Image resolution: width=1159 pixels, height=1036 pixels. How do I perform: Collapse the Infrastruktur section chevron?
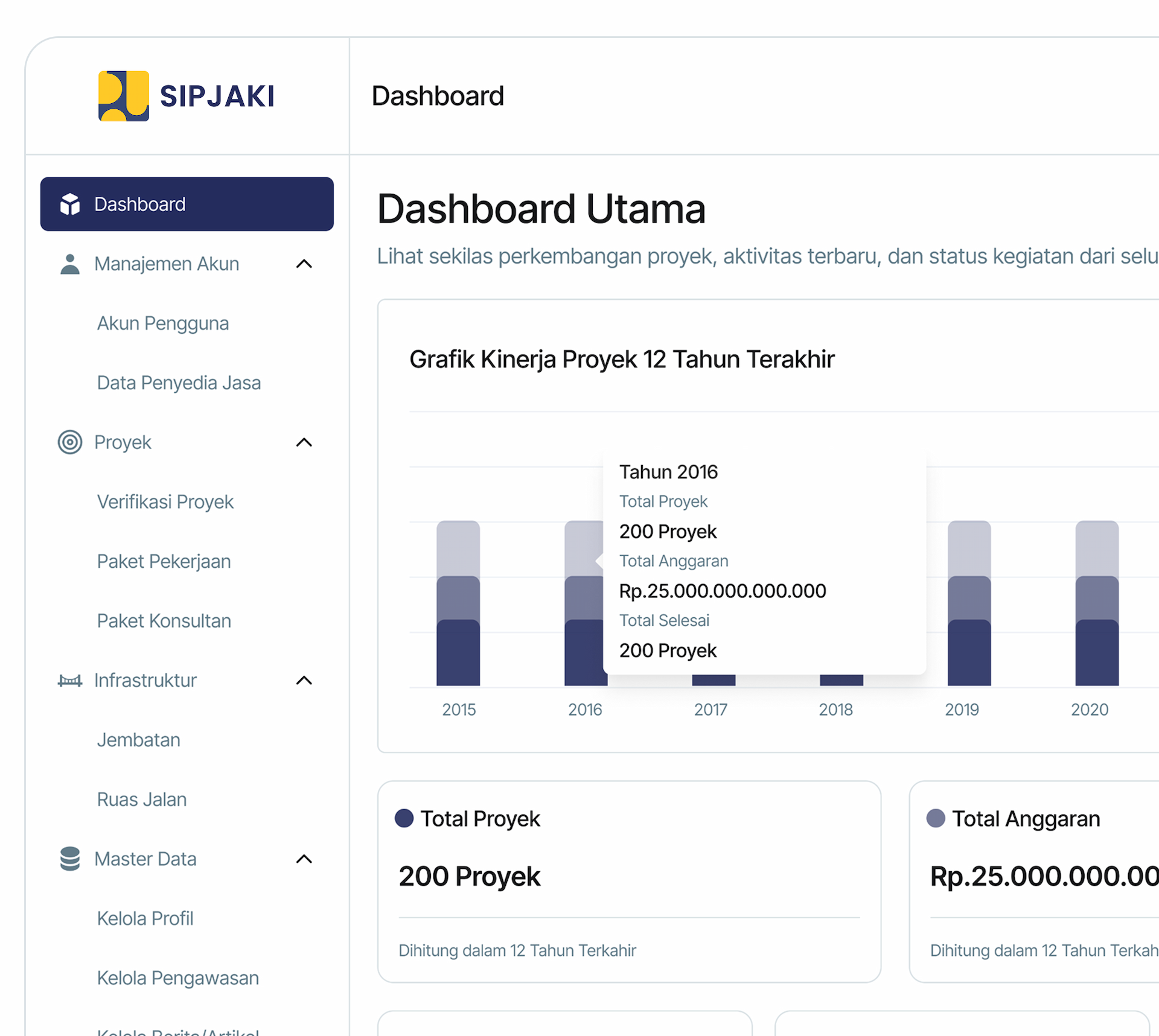coord(304,681)
